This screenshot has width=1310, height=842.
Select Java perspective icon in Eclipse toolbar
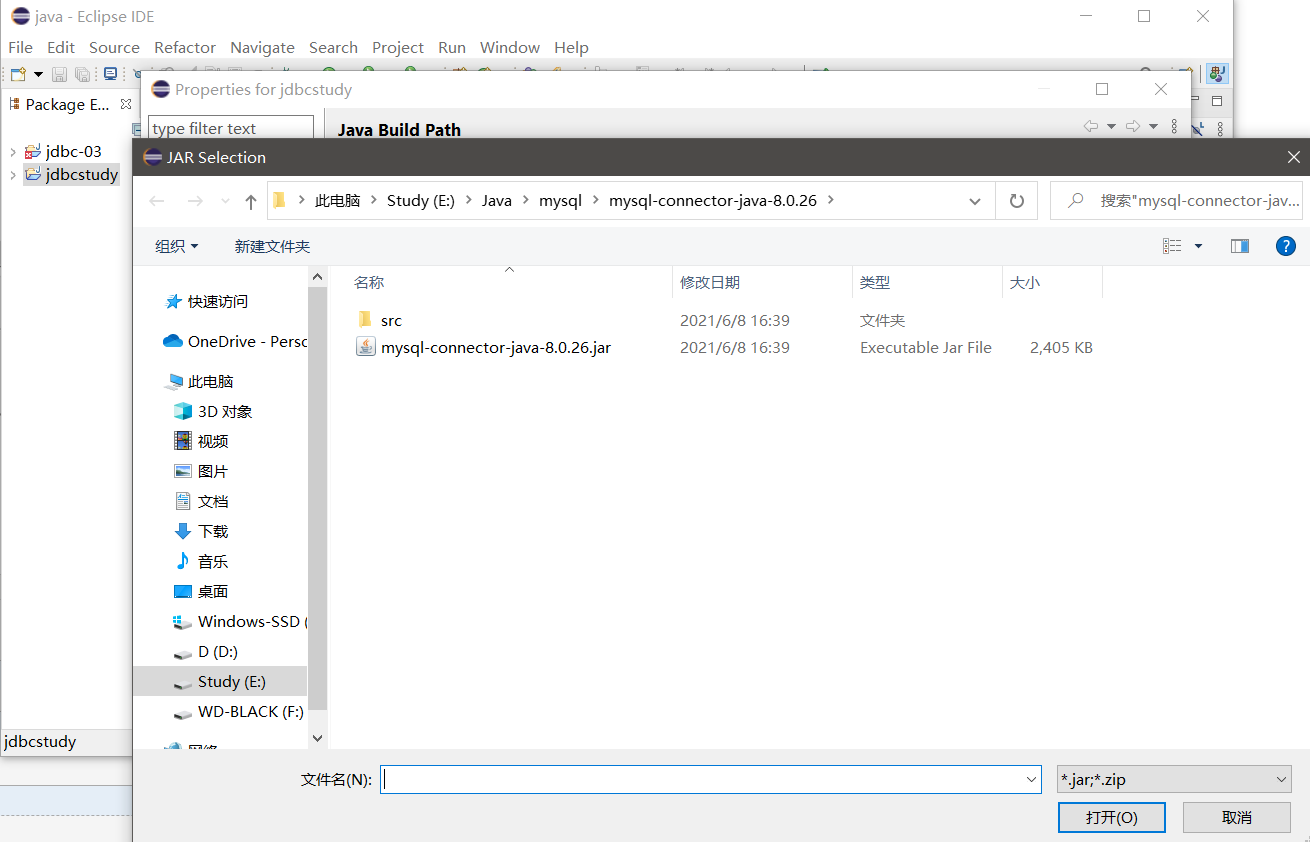point(1217,74)
